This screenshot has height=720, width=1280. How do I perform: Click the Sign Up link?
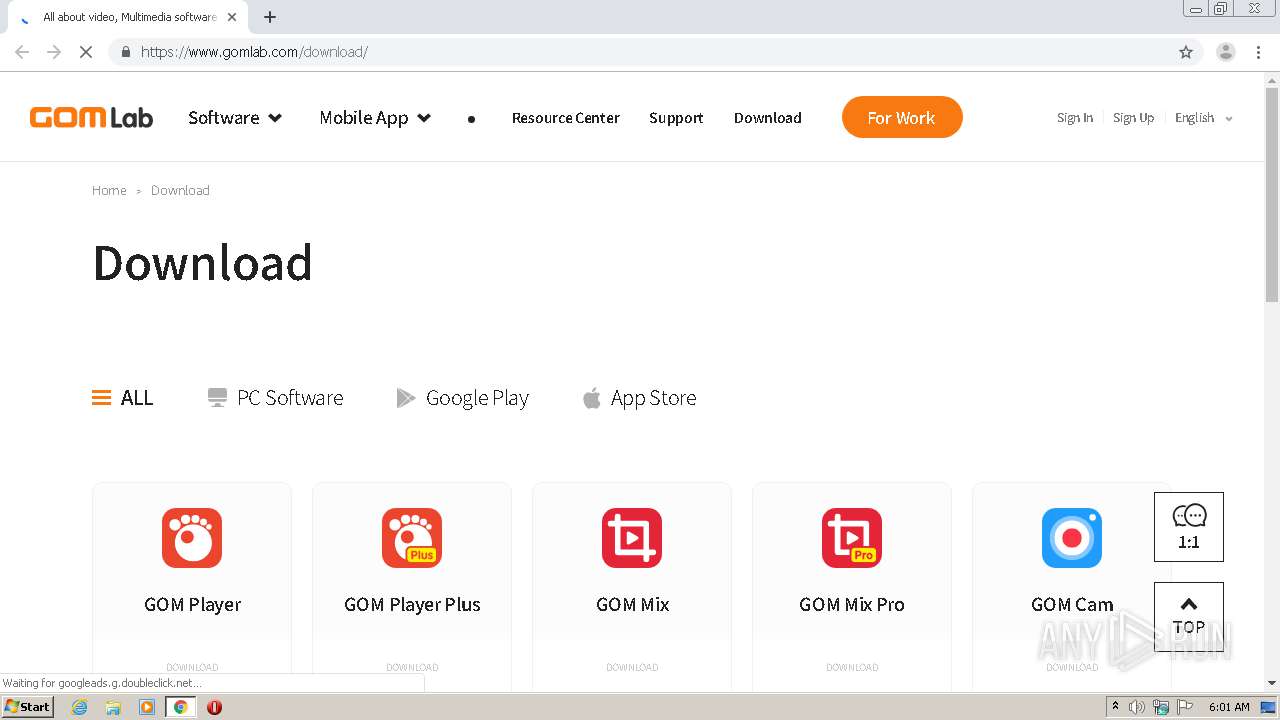click(1133, 118)
